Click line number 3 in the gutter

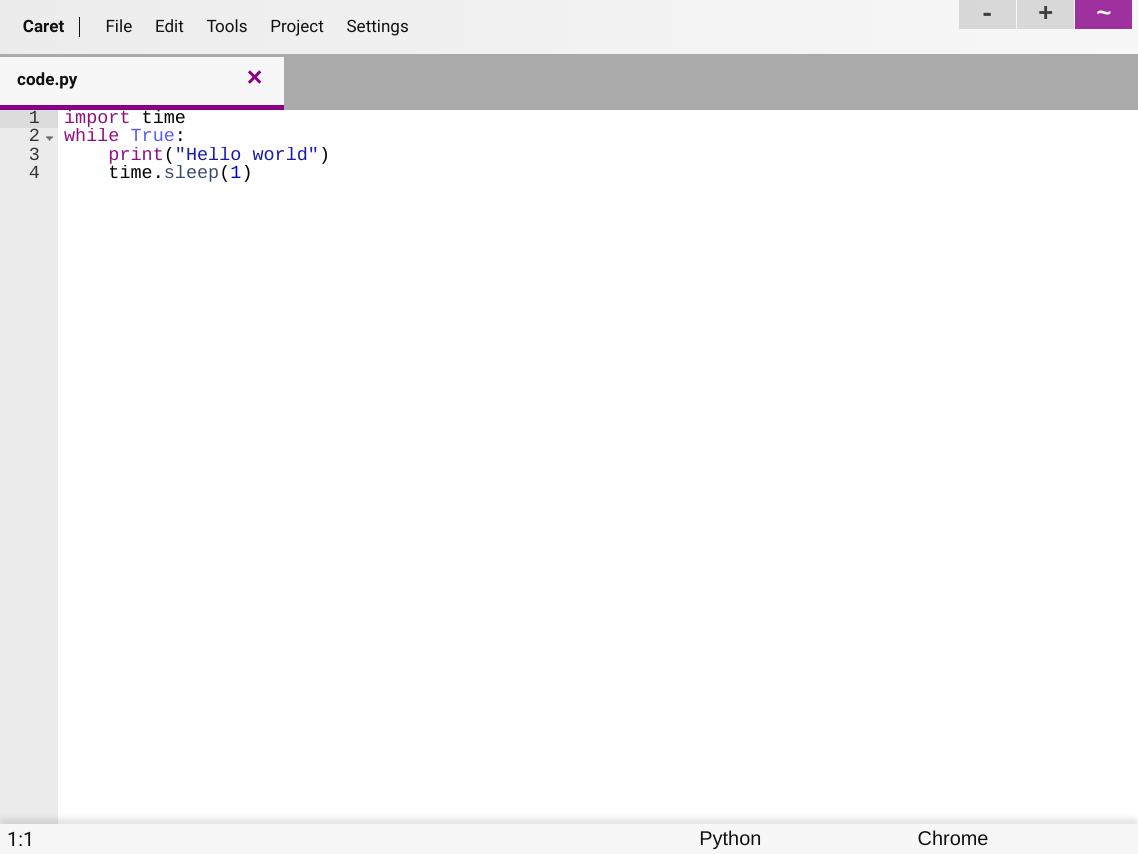33,155
